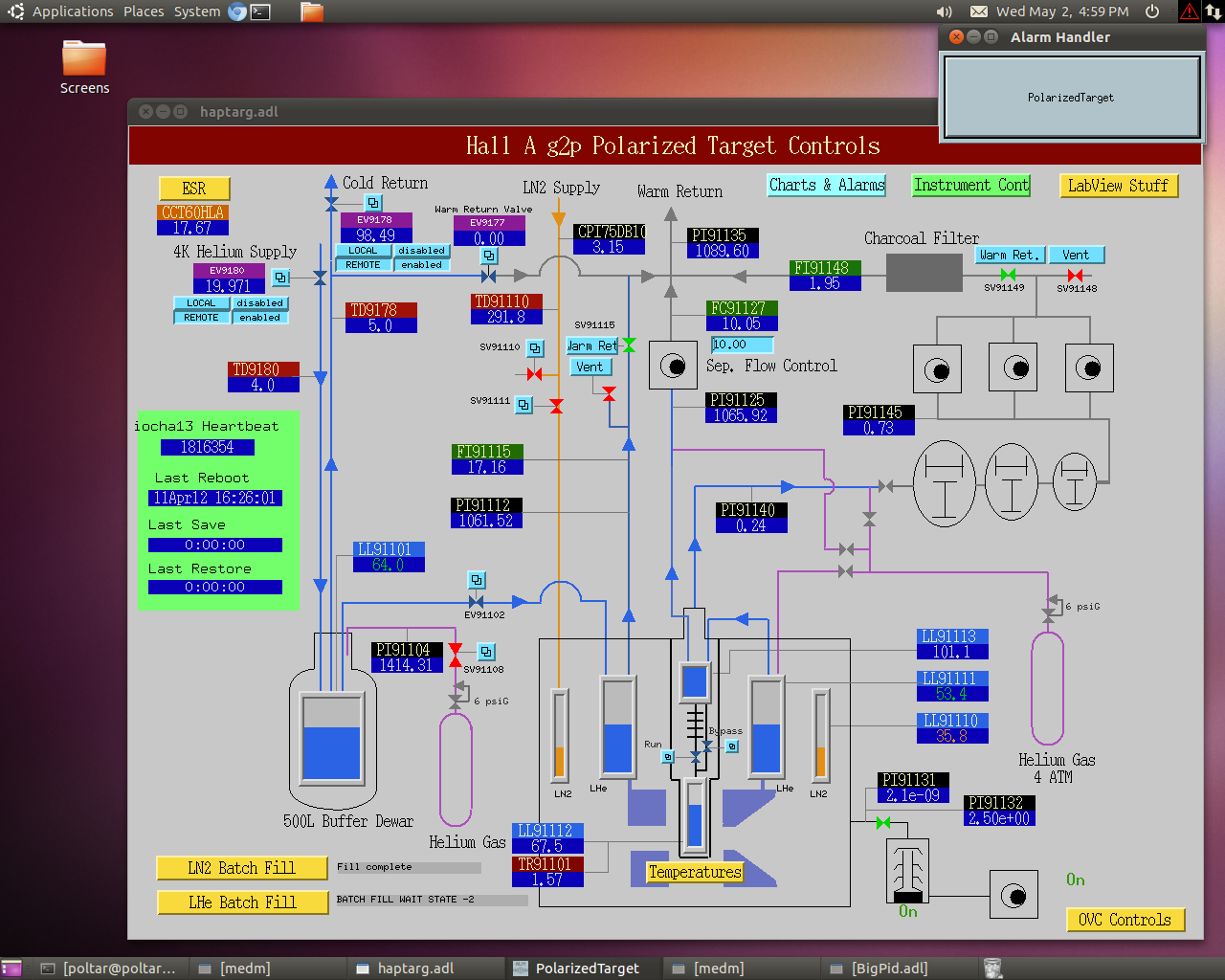Click PolarizedTarget button in Alarm Handler

click(x=1071, y=98)
